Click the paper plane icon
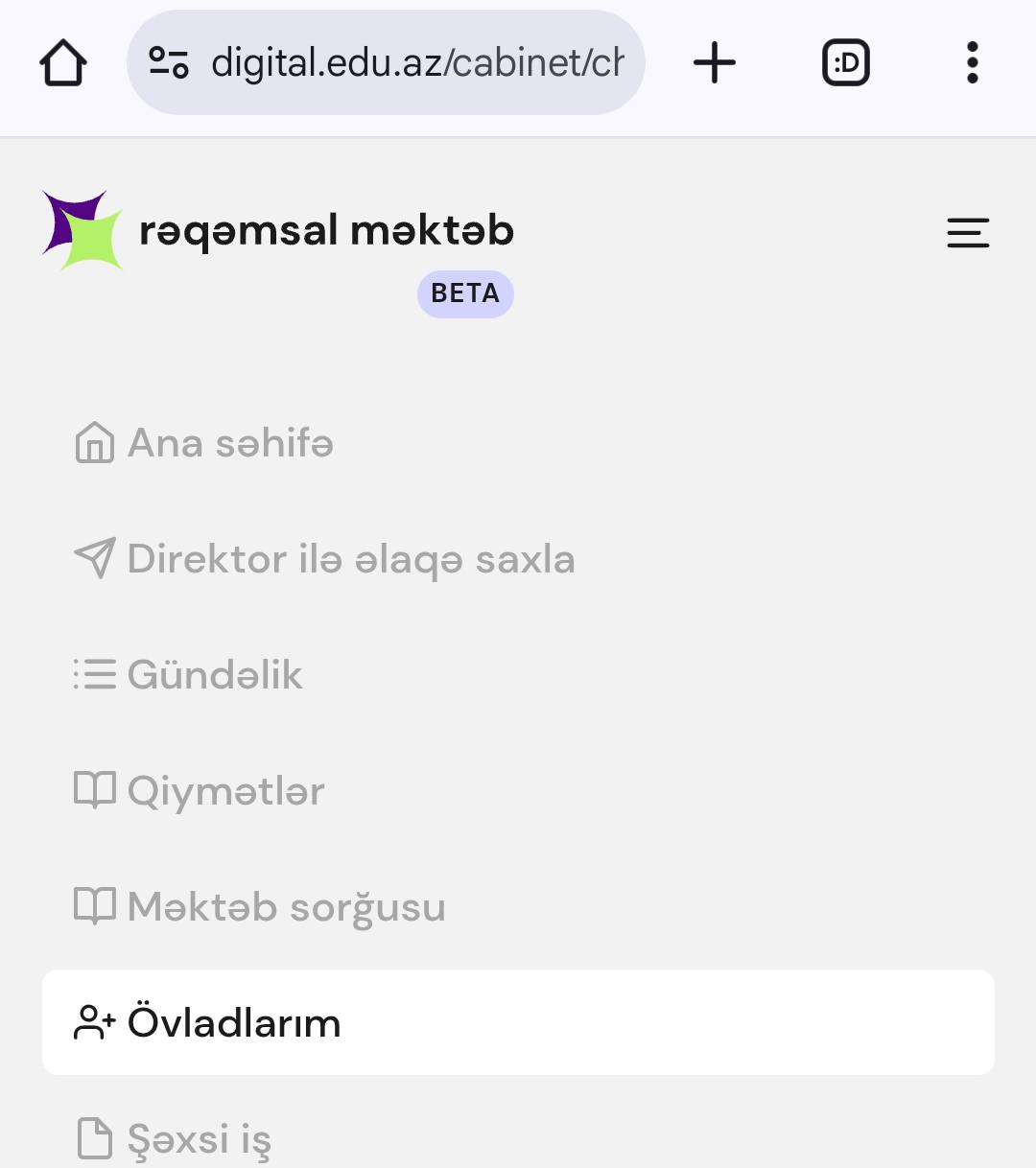The image size is (1036, 1168). tap(94, 559)
